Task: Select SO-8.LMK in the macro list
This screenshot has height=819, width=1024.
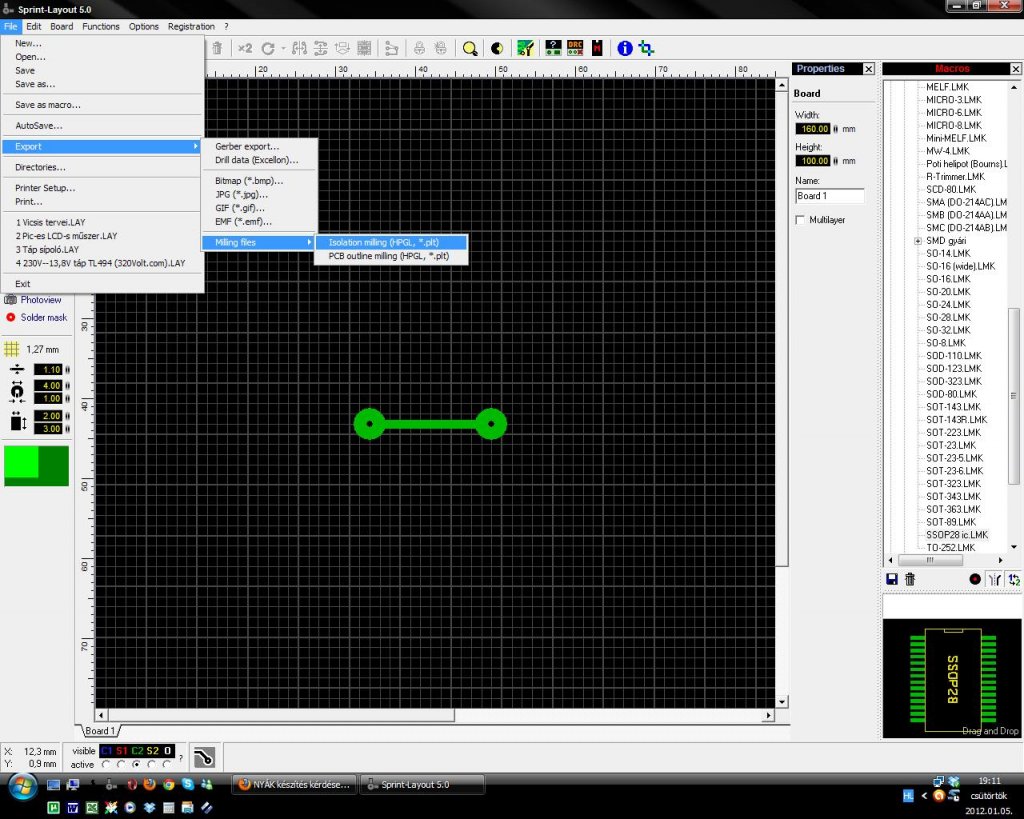Action: pyautogui.click(x=945, y=343)
